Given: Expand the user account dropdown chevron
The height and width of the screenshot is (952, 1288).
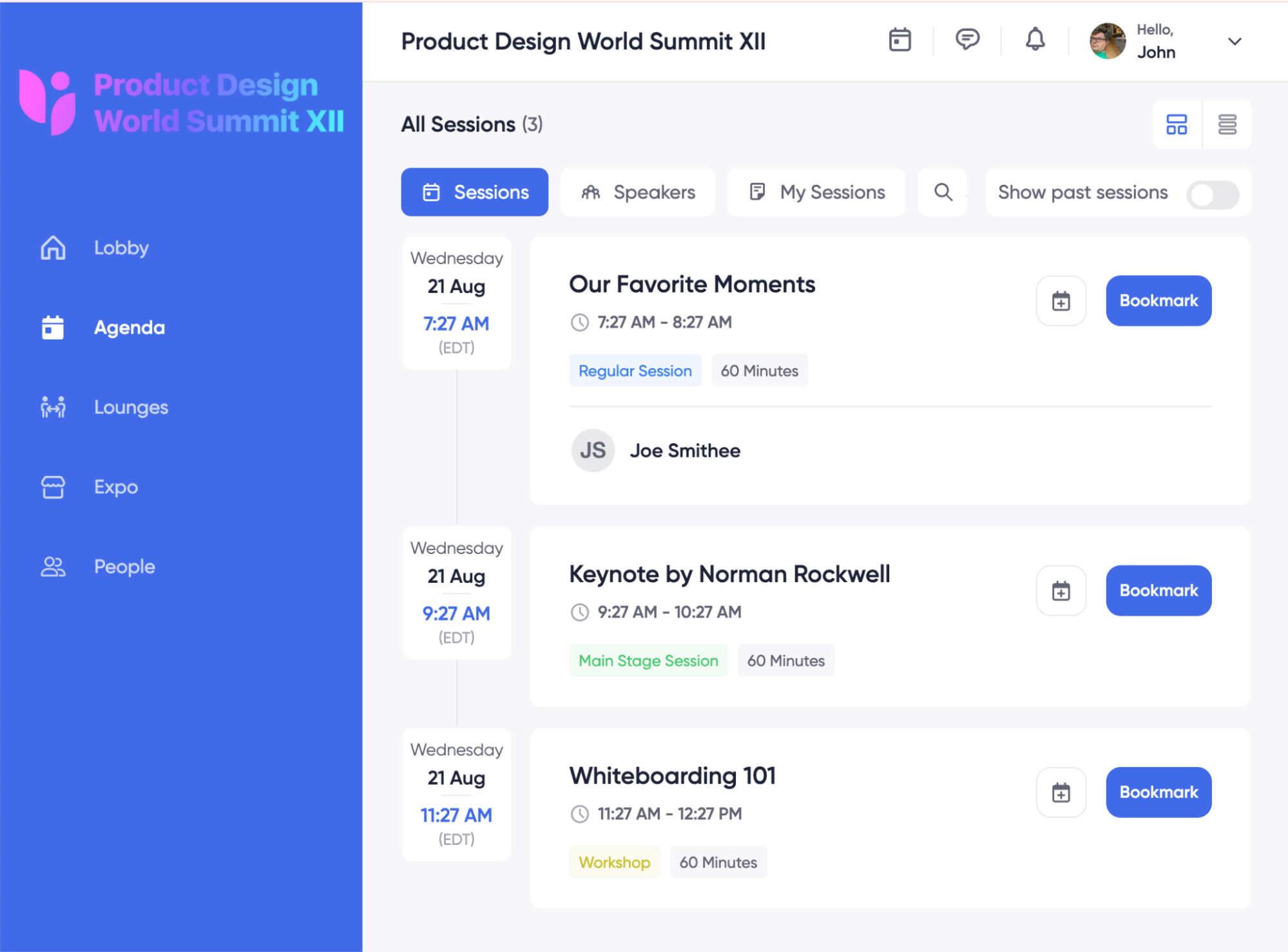Looking at the screenshot, I should pos(1235,42).
